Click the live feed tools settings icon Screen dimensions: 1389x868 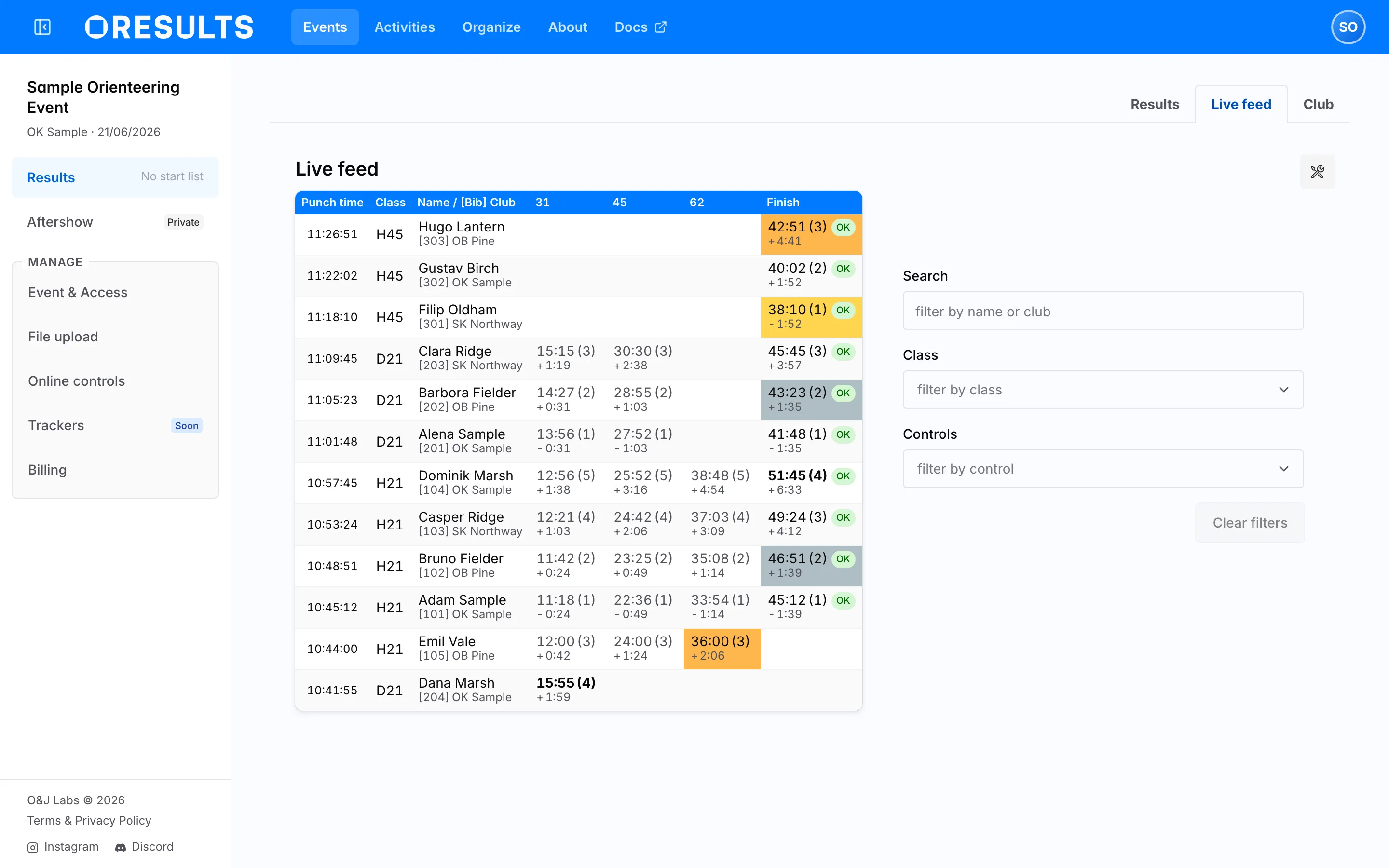[1317, 172]
